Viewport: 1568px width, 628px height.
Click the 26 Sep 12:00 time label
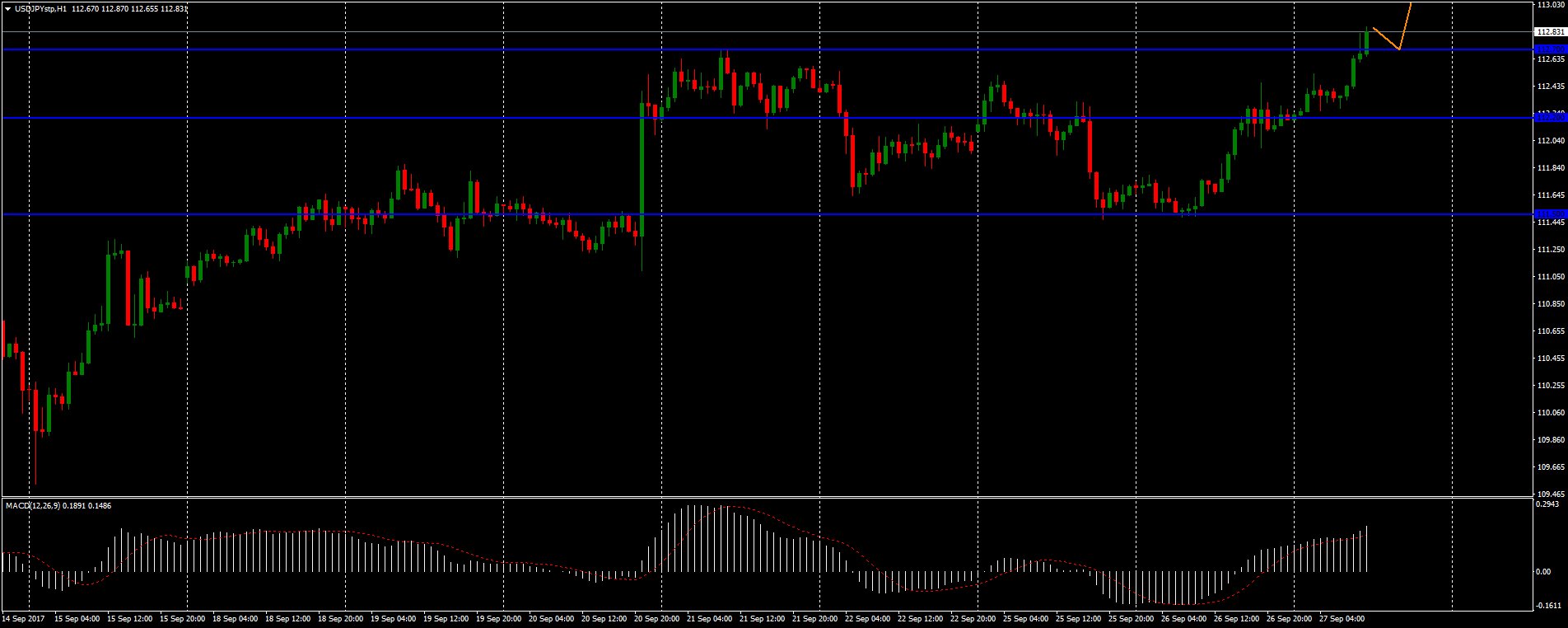(1237, 618)
